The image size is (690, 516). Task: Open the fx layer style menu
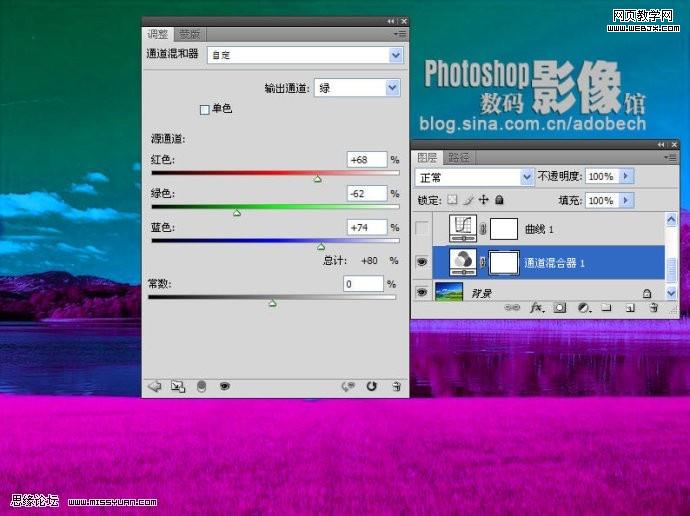(x=537, y=307)
